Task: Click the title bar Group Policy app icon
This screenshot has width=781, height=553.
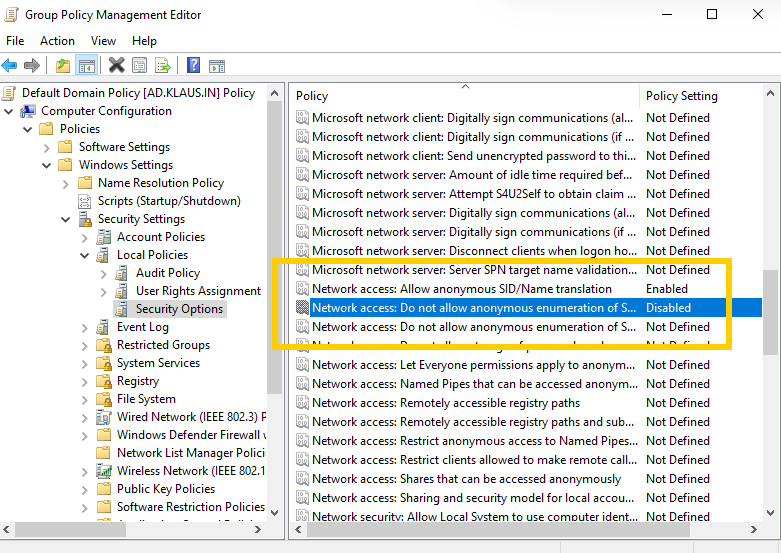Action: pos(11,14)
